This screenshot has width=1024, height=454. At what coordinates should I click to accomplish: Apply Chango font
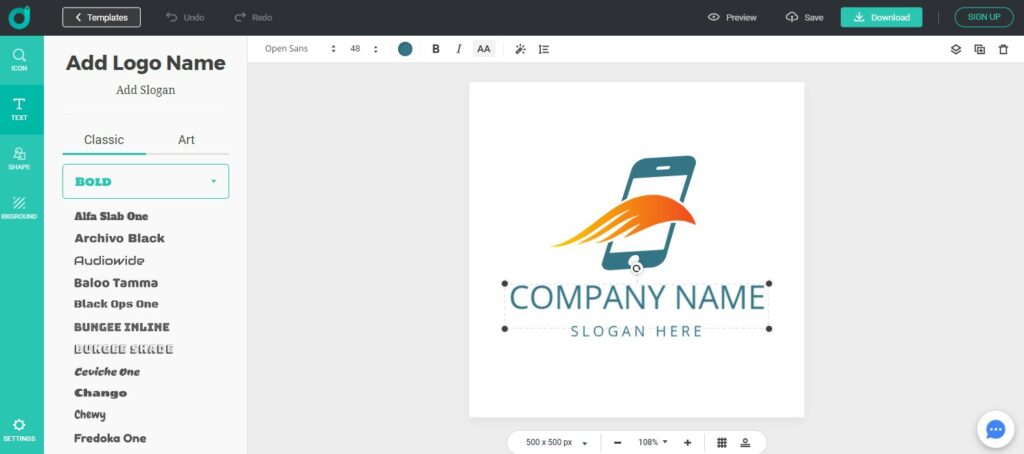101,393
